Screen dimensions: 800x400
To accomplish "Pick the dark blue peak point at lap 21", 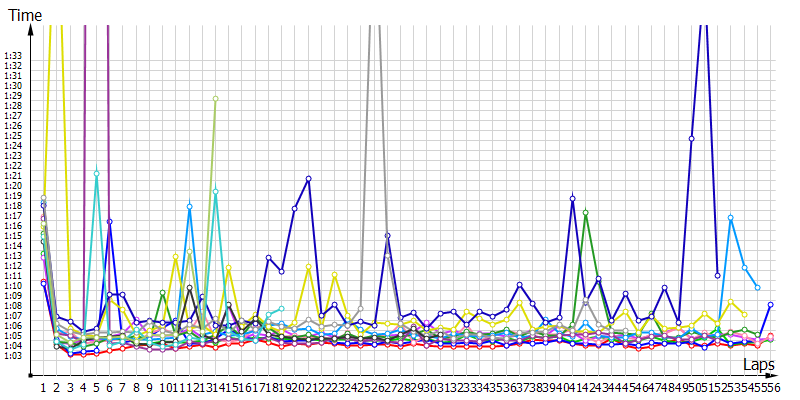I will pyautogui.click(x=308, y=178).
